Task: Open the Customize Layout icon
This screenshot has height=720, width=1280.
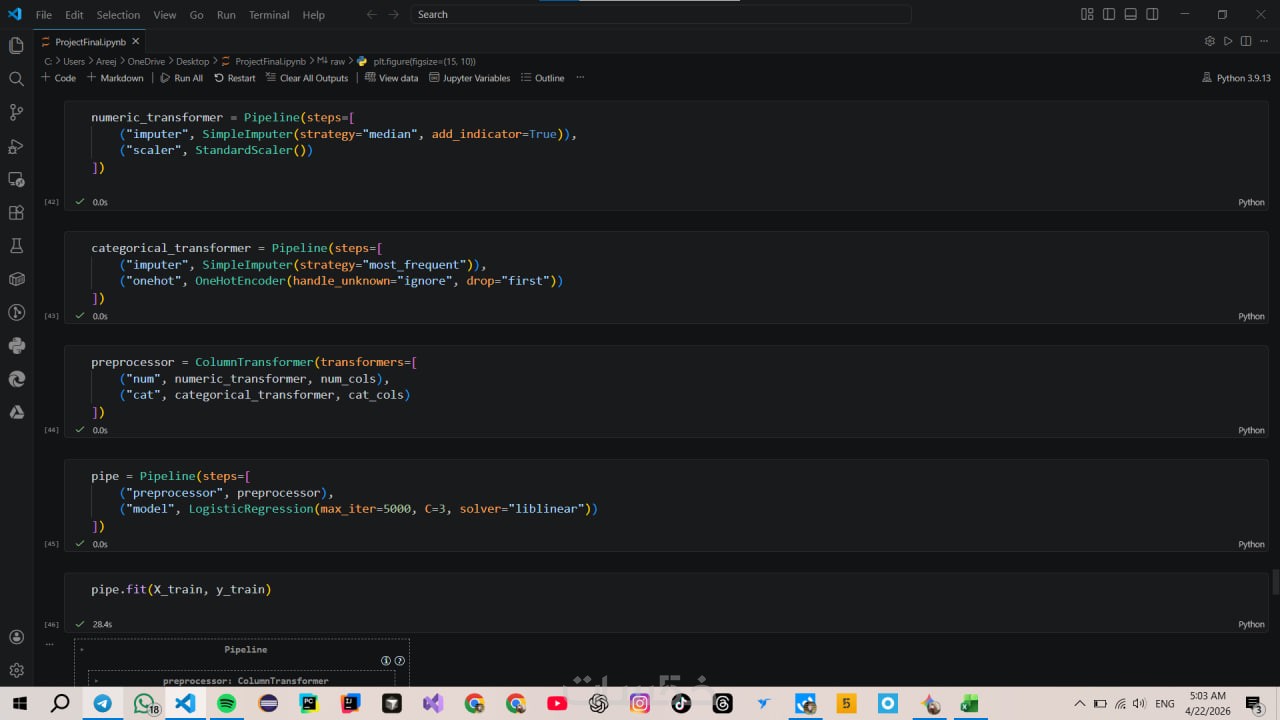Action: (1087, 15)
